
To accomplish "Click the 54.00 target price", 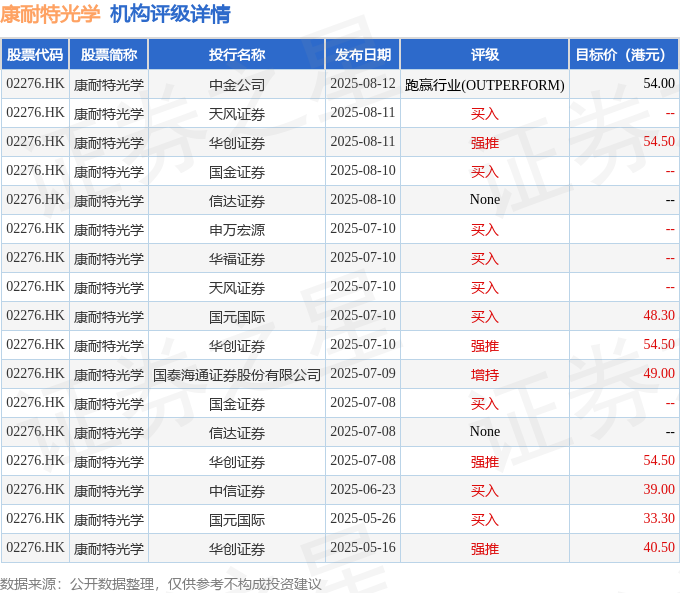I will (659, 83).
